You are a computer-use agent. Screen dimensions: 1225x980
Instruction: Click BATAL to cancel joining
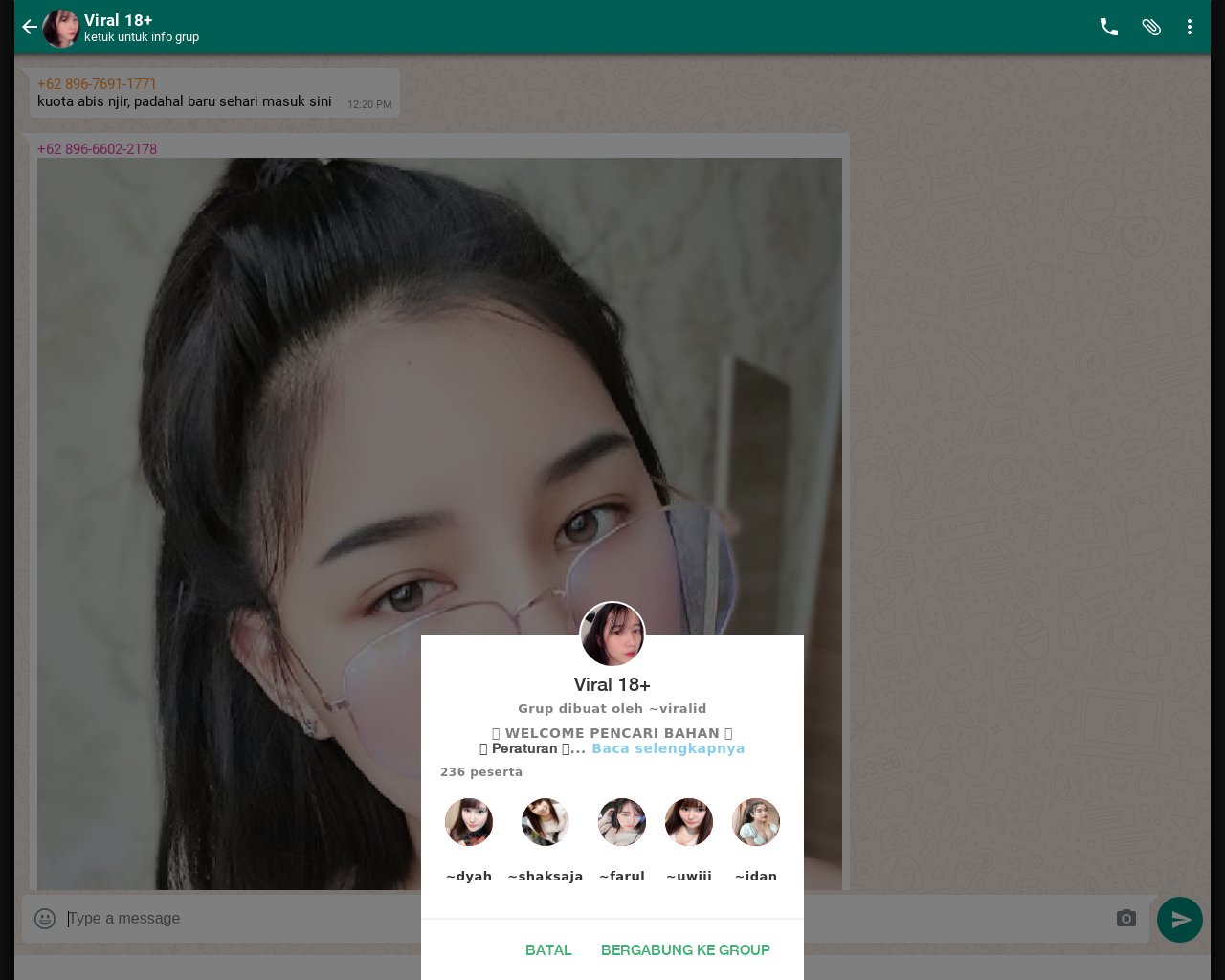click(x=548, y=950)
